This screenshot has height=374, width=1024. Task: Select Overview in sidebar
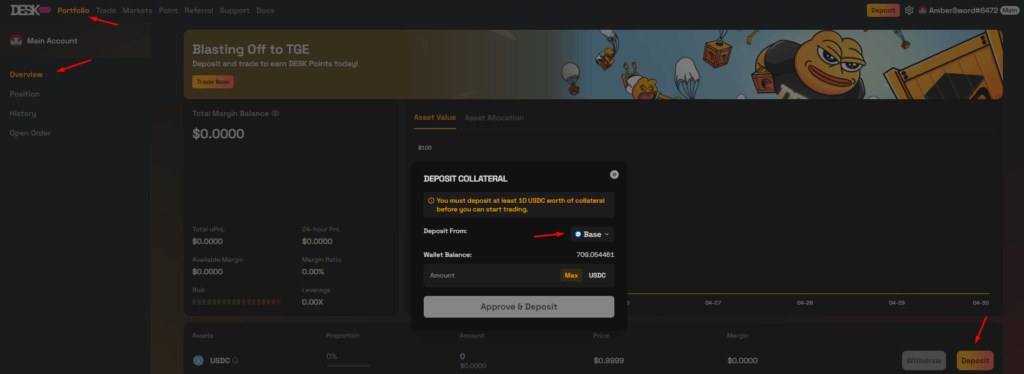point(26,74)
